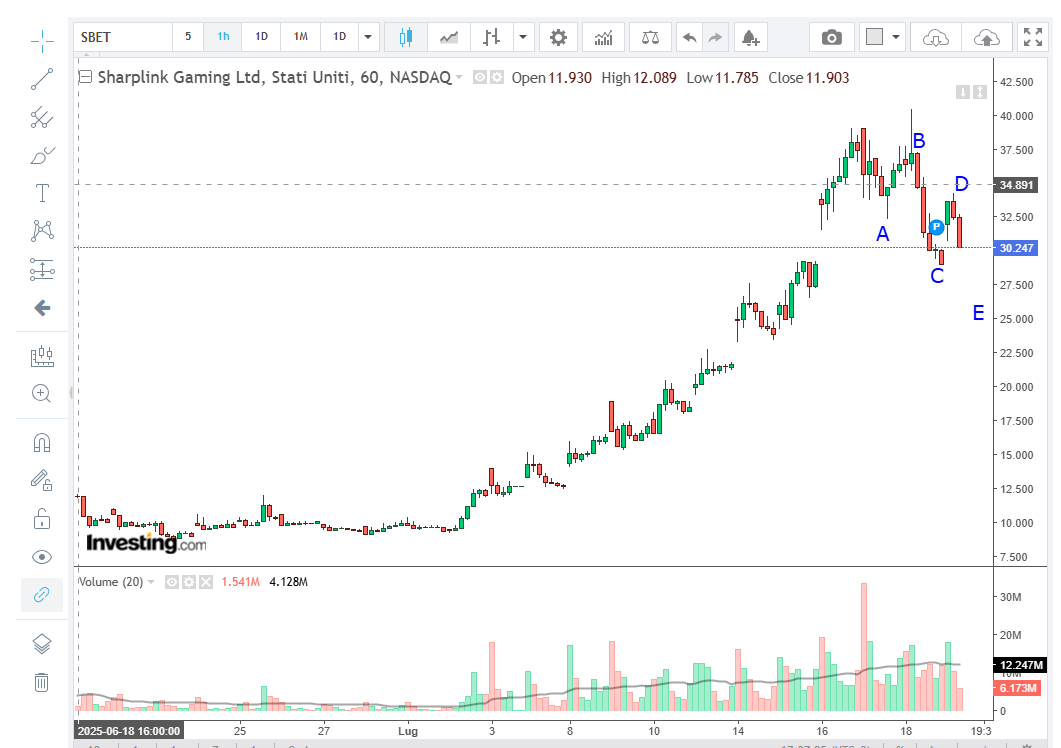The height and width of the screenshot is (748, 1061).
Task: Click the SBET symbol search field
Action: pyautogui.click(x=123, y=37)
